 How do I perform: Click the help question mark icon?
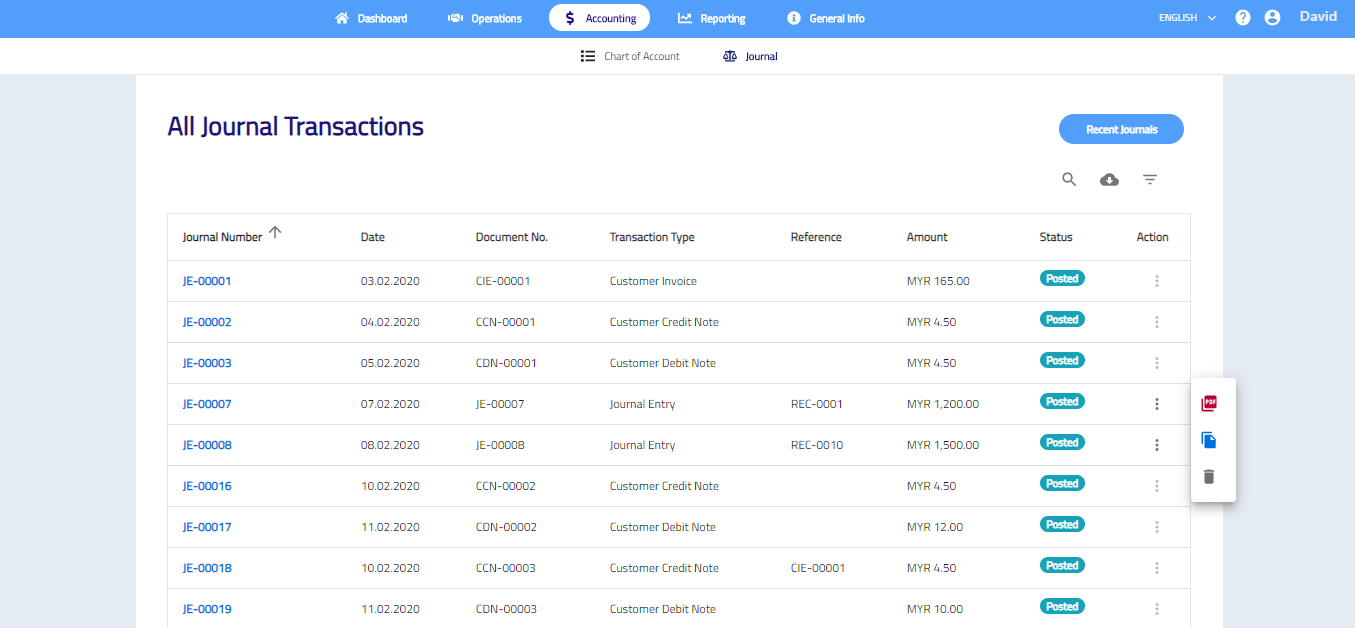coord(1243,18)
